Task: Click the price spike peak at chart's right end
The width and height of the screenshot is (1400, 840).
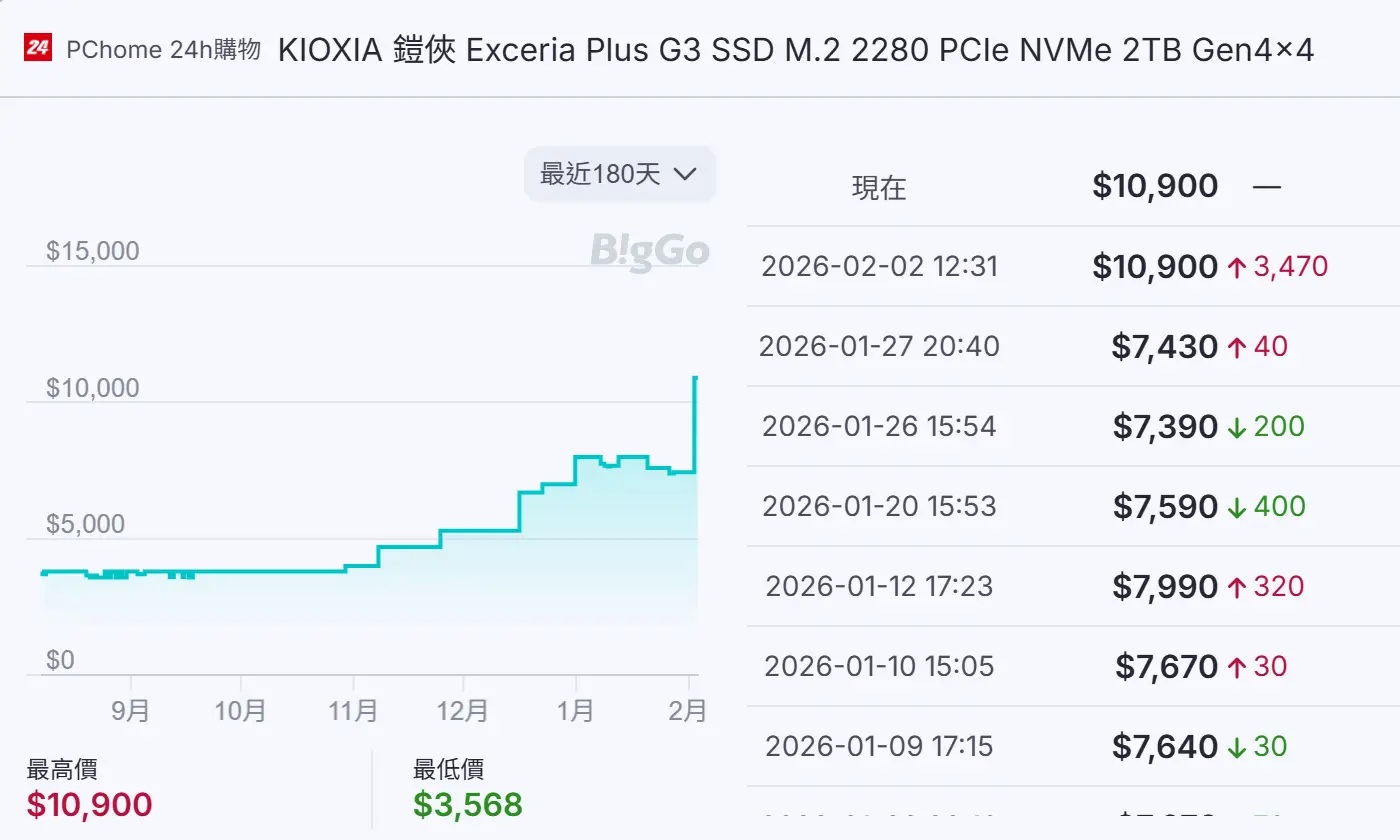Action: [695, 378]
